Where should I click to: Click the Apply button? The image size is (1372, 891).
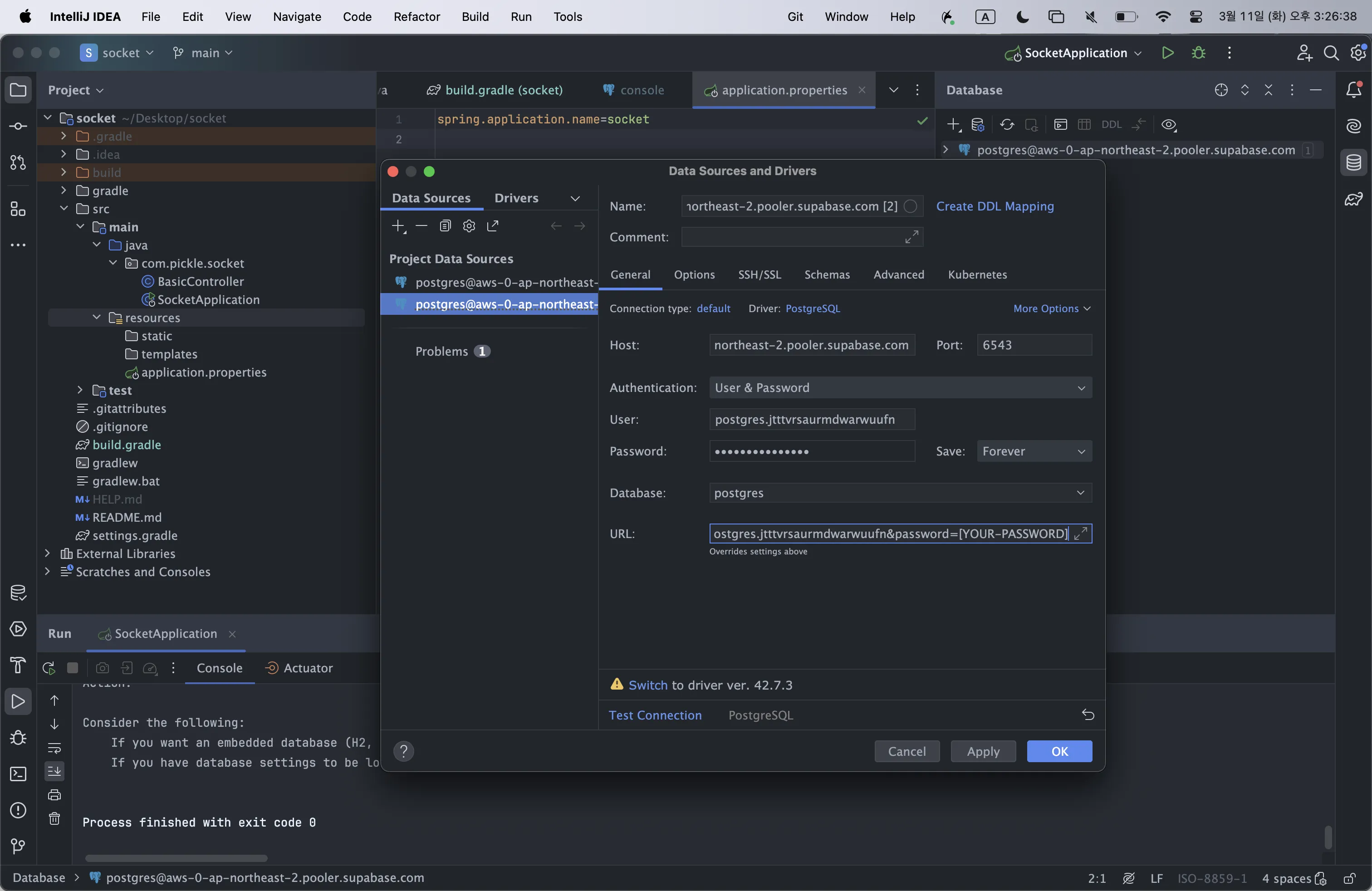click(982, 751)
